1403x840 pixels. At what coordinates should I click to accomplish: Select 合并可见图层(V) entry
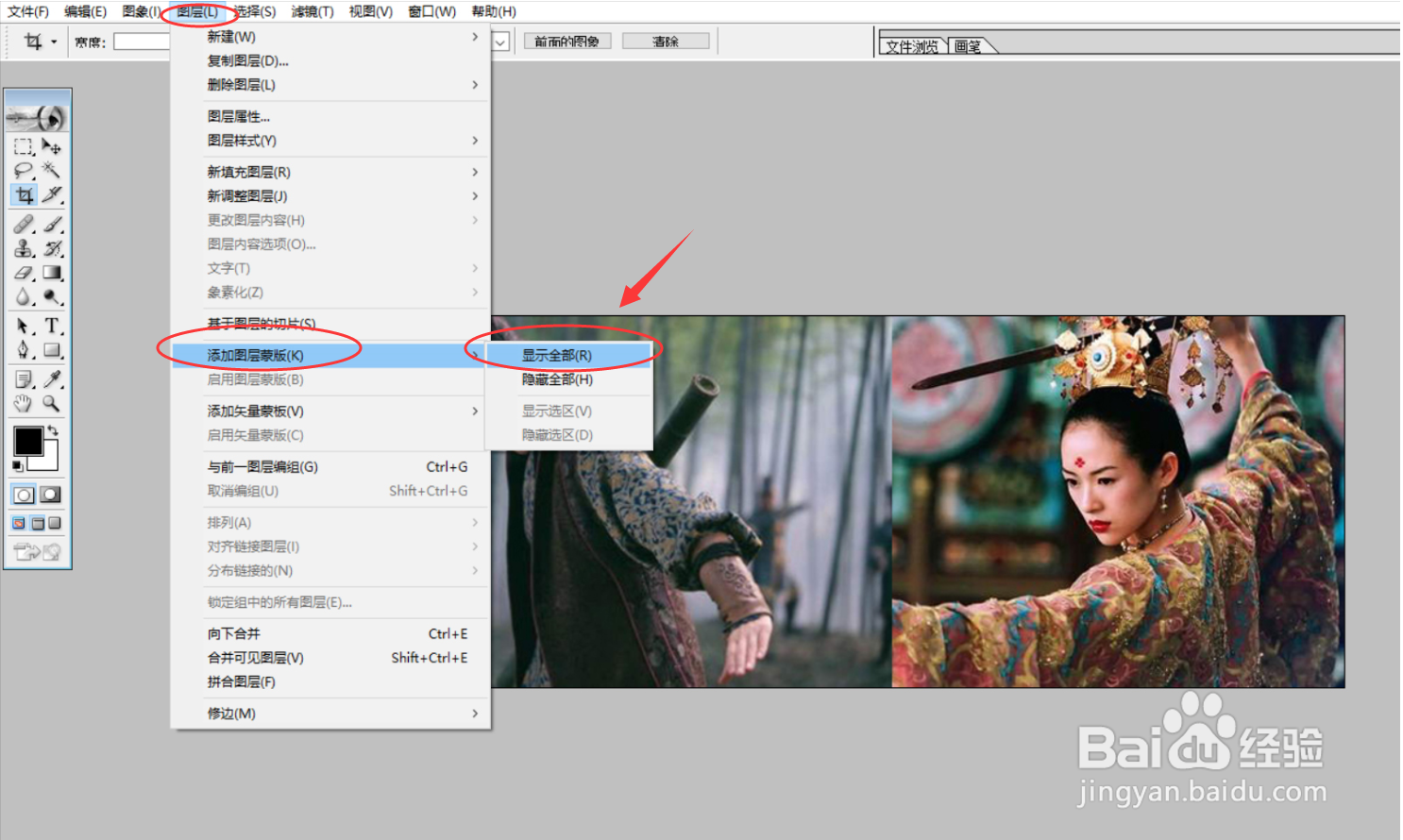[x=330, y=658]
